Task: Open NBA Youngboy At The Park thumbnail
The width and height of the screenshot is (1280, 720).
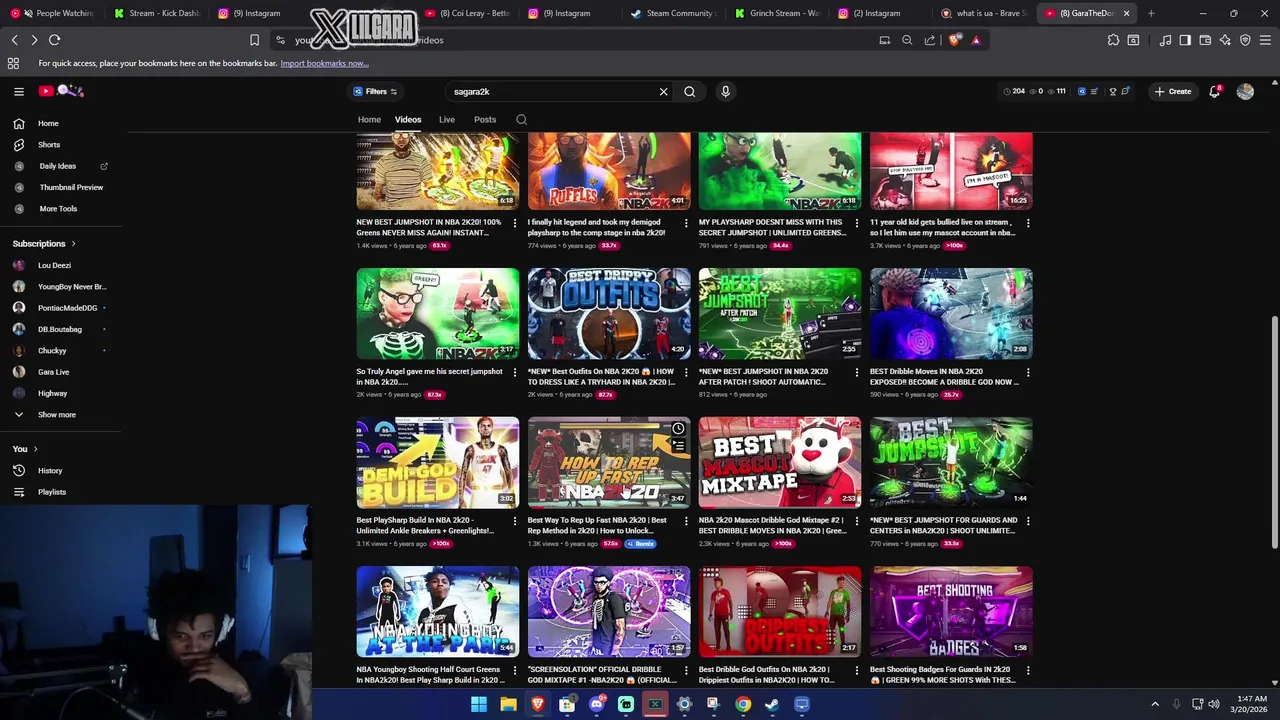Action: coord(438,611)
